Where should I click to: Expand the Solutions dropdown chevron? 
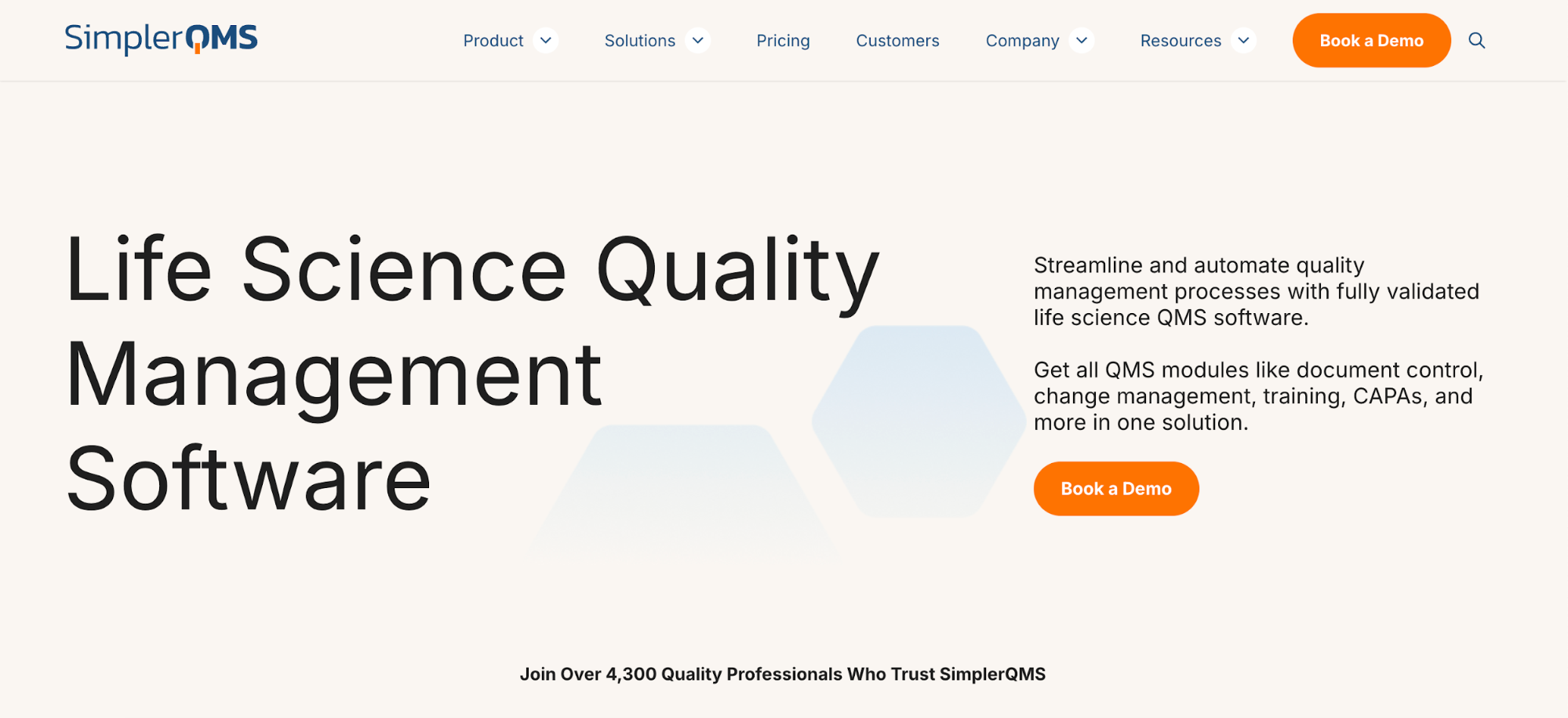(x=697, y=40)
